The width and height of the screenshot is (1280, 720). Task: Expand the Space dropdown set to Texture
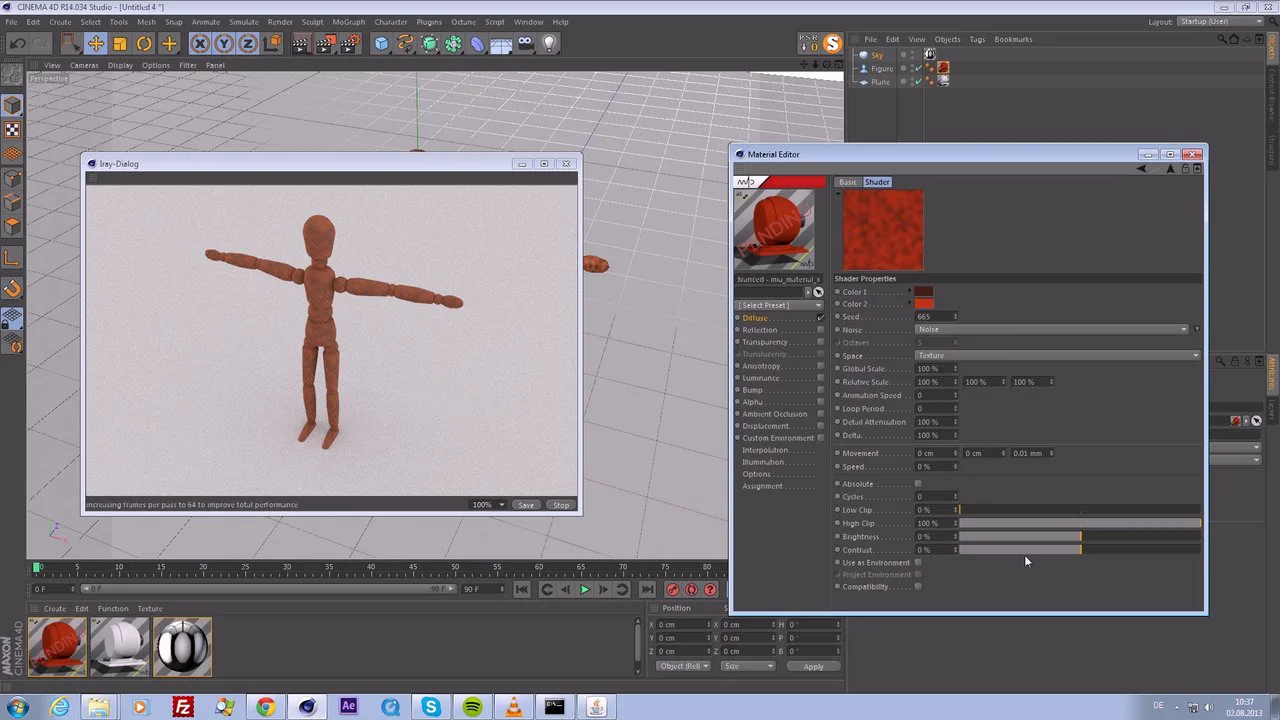1057,355
